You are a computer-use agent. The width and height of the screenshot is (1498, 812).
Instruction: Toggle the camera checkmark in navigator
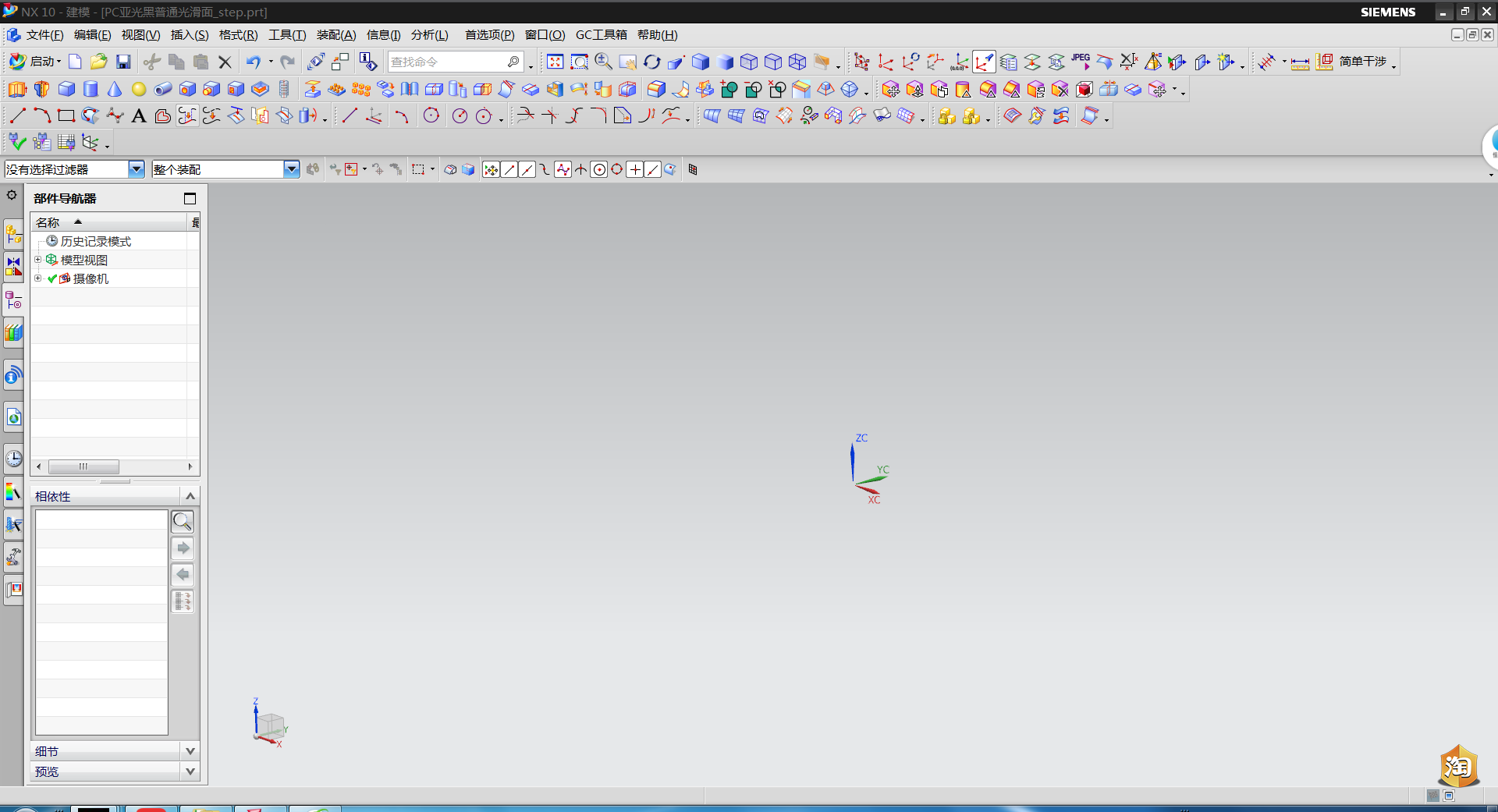pos(52,278)
